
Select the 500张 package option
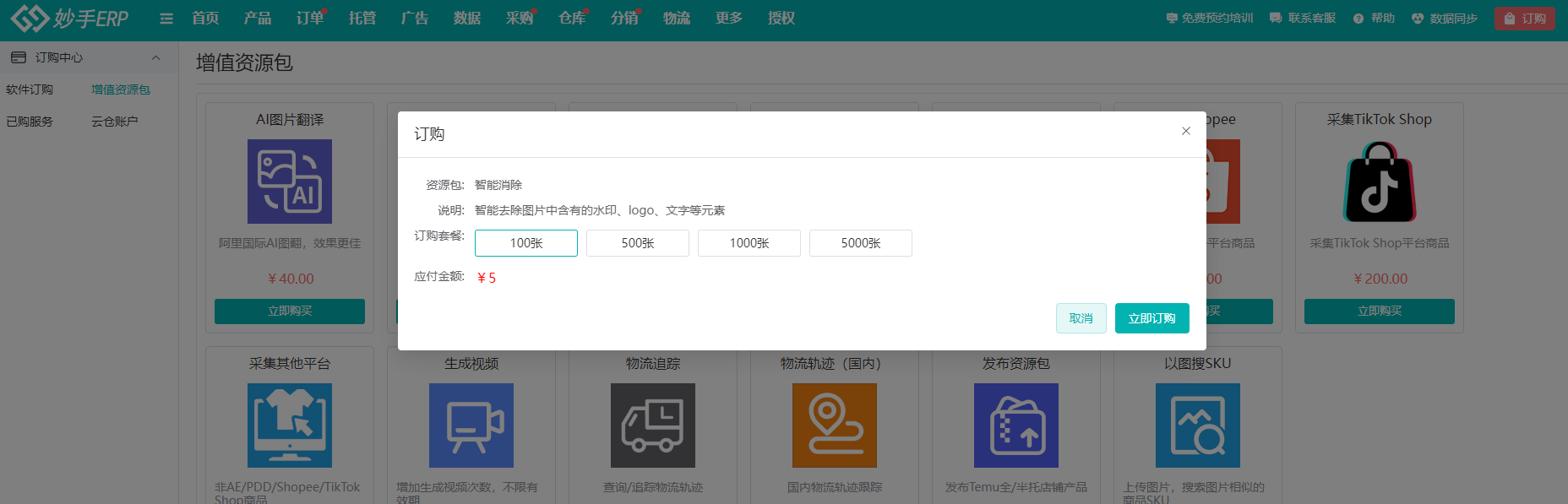click(x=638, y=243)
